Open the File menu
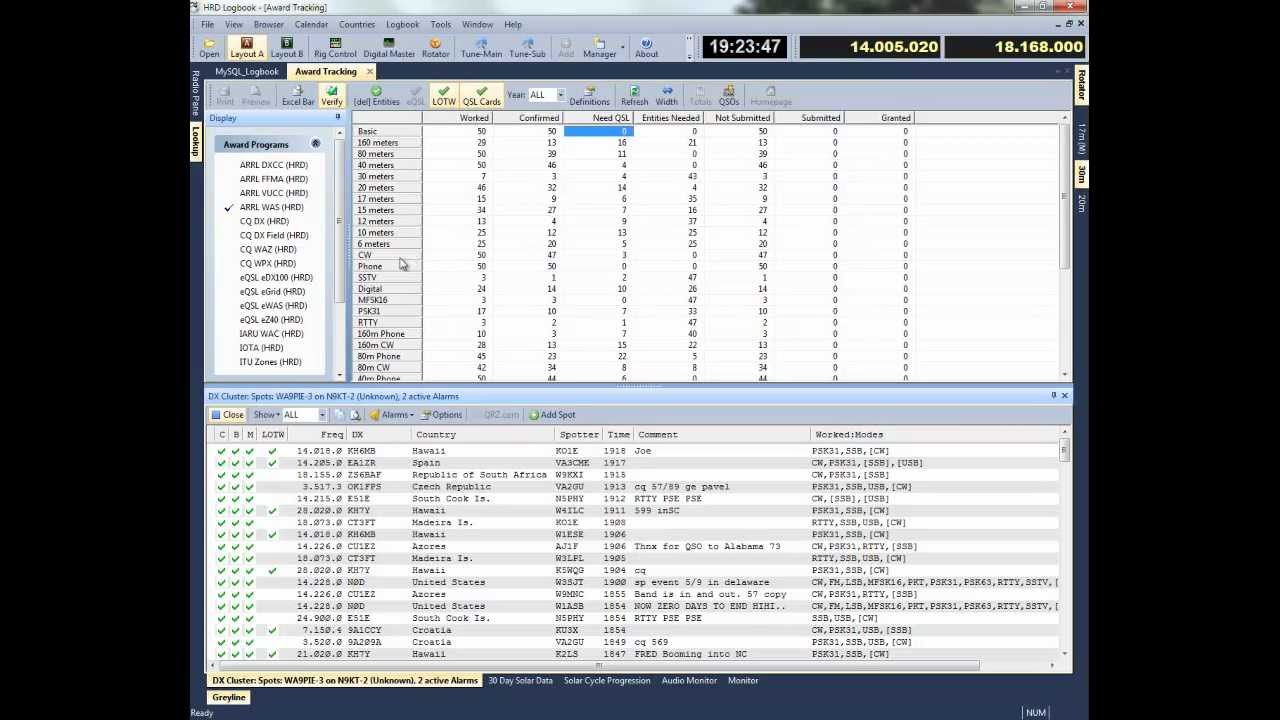 pyautogui.click(x=207, y=24)
